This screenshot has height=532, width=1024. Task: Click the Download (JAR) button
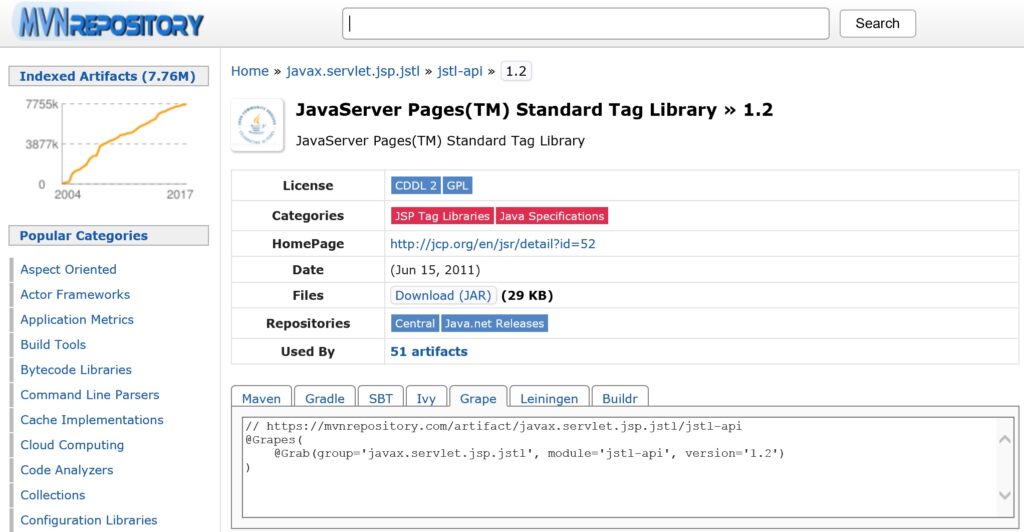click(x=443, y=295)
